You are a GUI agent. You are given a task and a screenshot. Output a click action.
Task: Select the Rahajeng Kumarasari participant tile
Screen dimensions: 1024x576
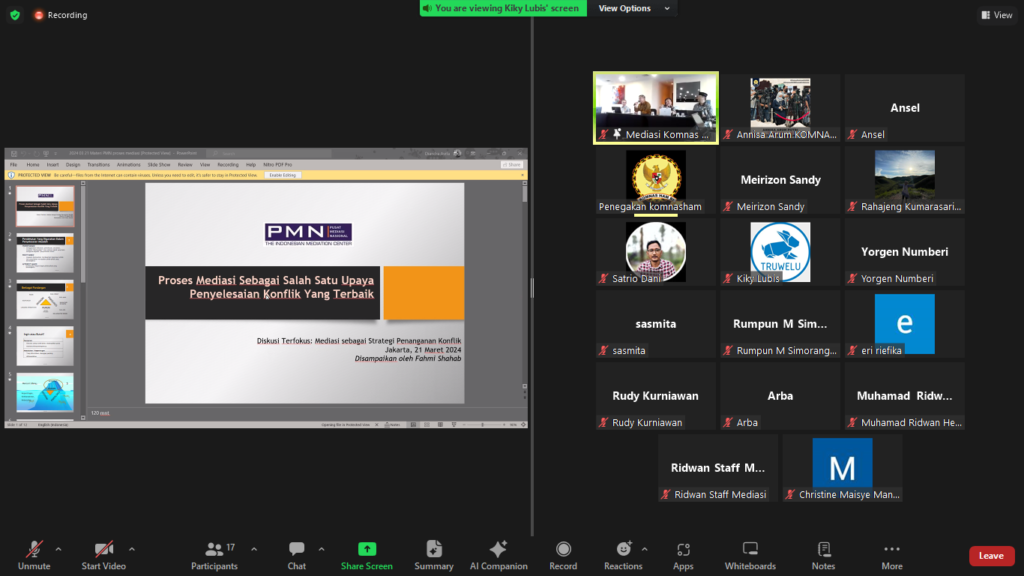[x=904, y=180]
